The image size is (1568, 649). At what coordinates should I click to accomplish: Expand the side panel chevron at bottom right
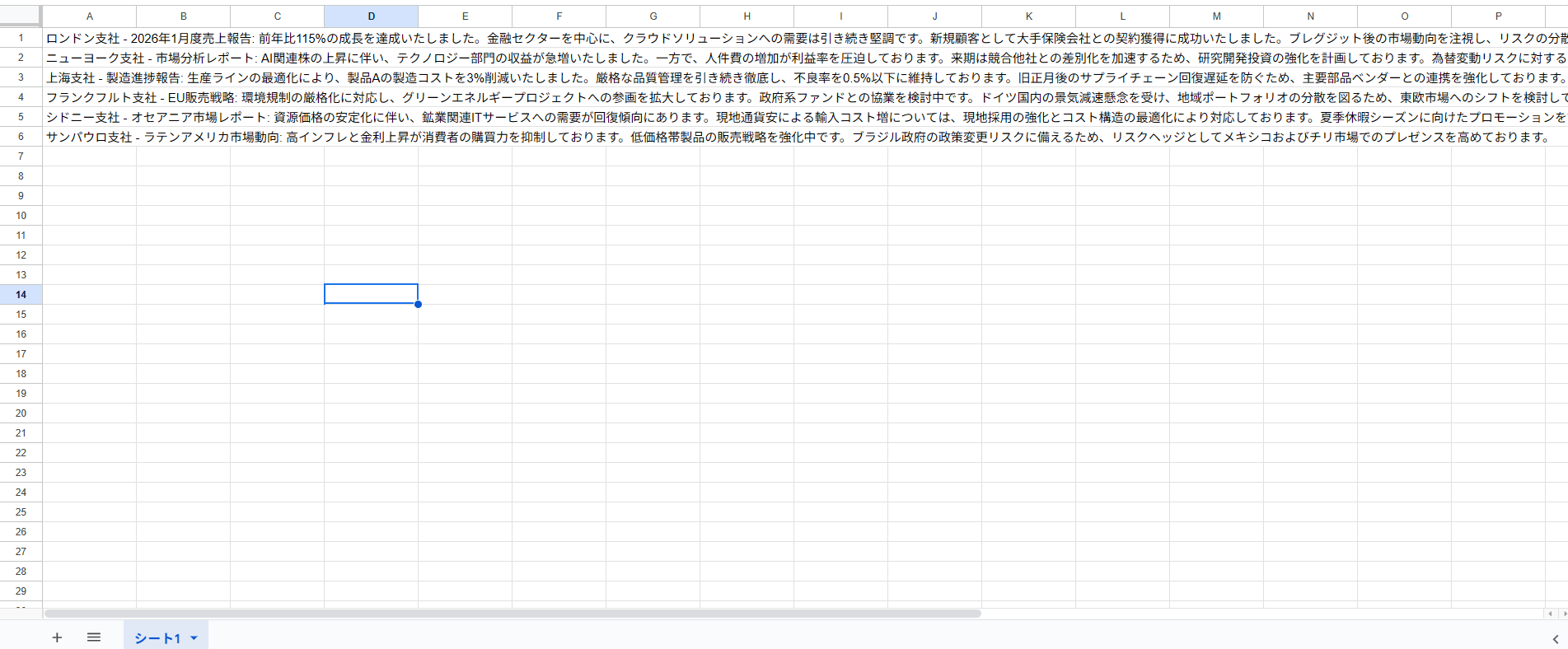[x=1555, y=639]
